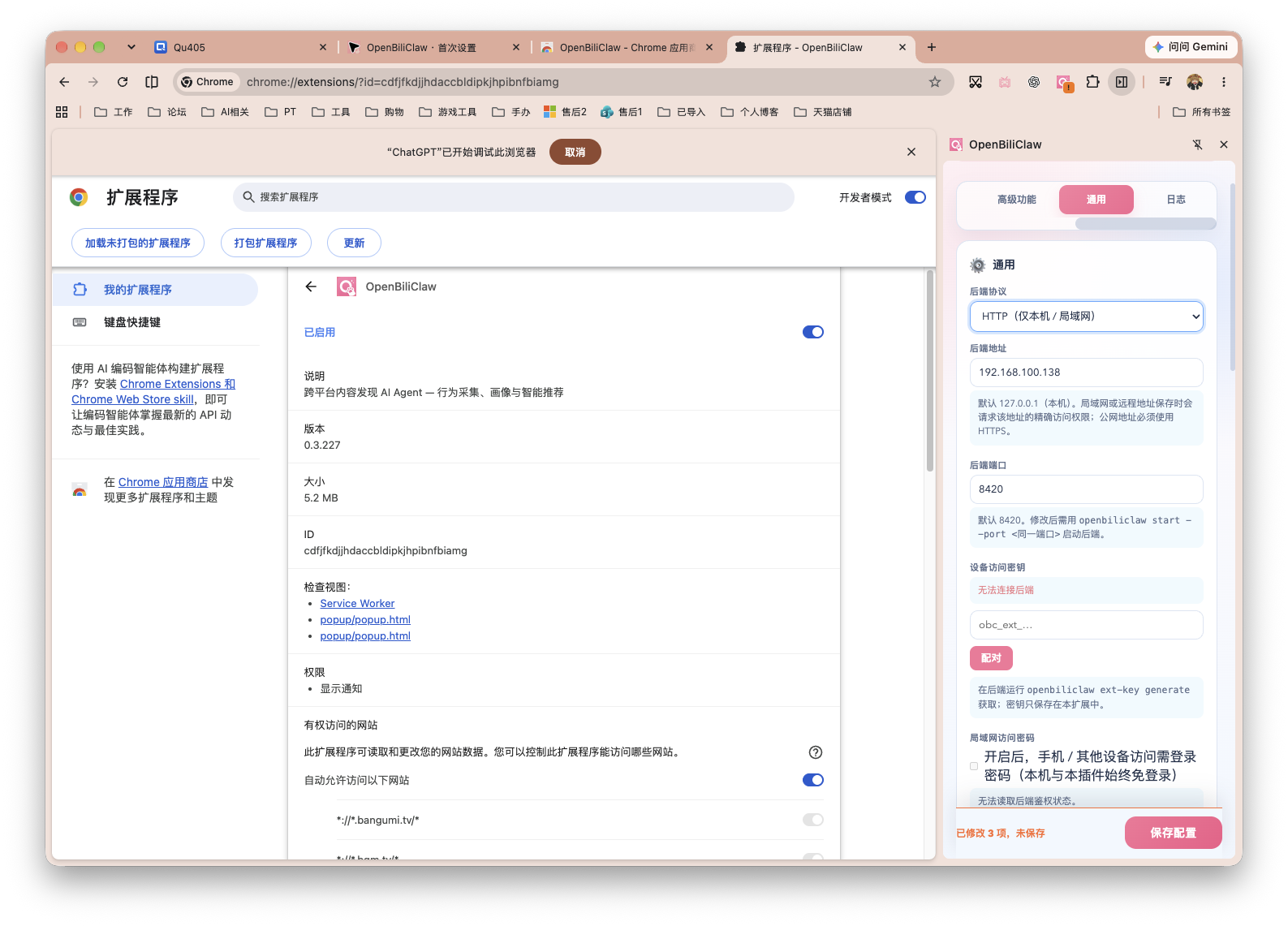1288x926 pixels.
Task: Open the Chrome three-dot menu
Action: 1224,82
